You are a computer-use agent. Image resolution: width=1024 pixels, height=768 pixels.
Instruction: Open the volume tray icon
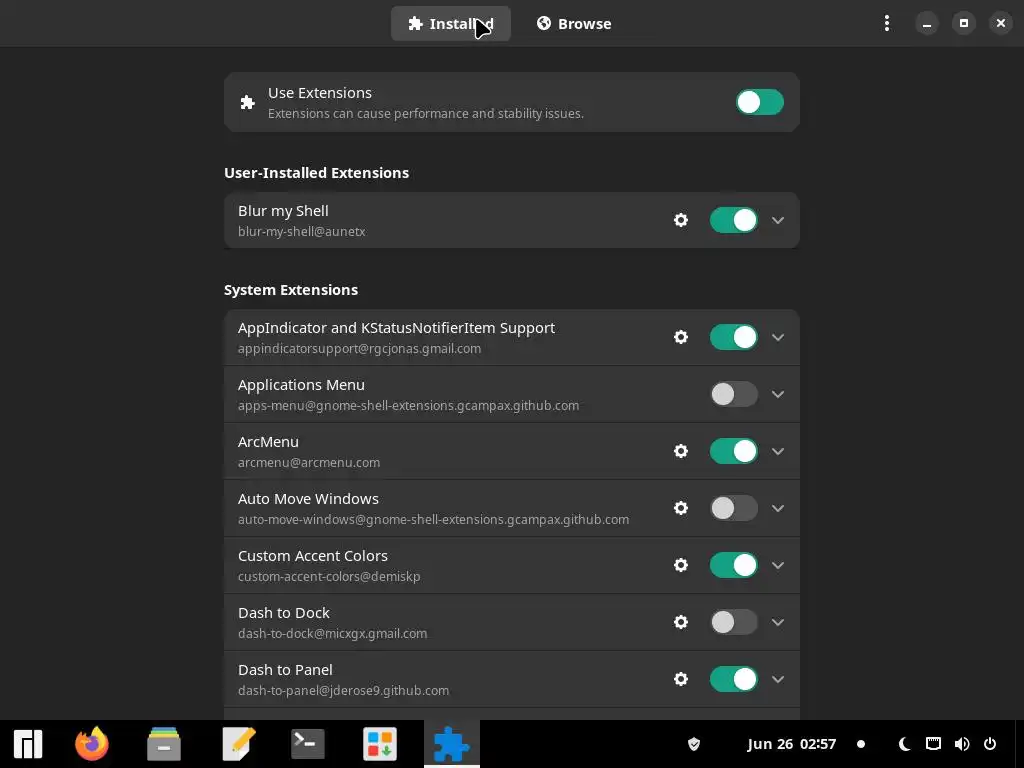click(962, 744)
